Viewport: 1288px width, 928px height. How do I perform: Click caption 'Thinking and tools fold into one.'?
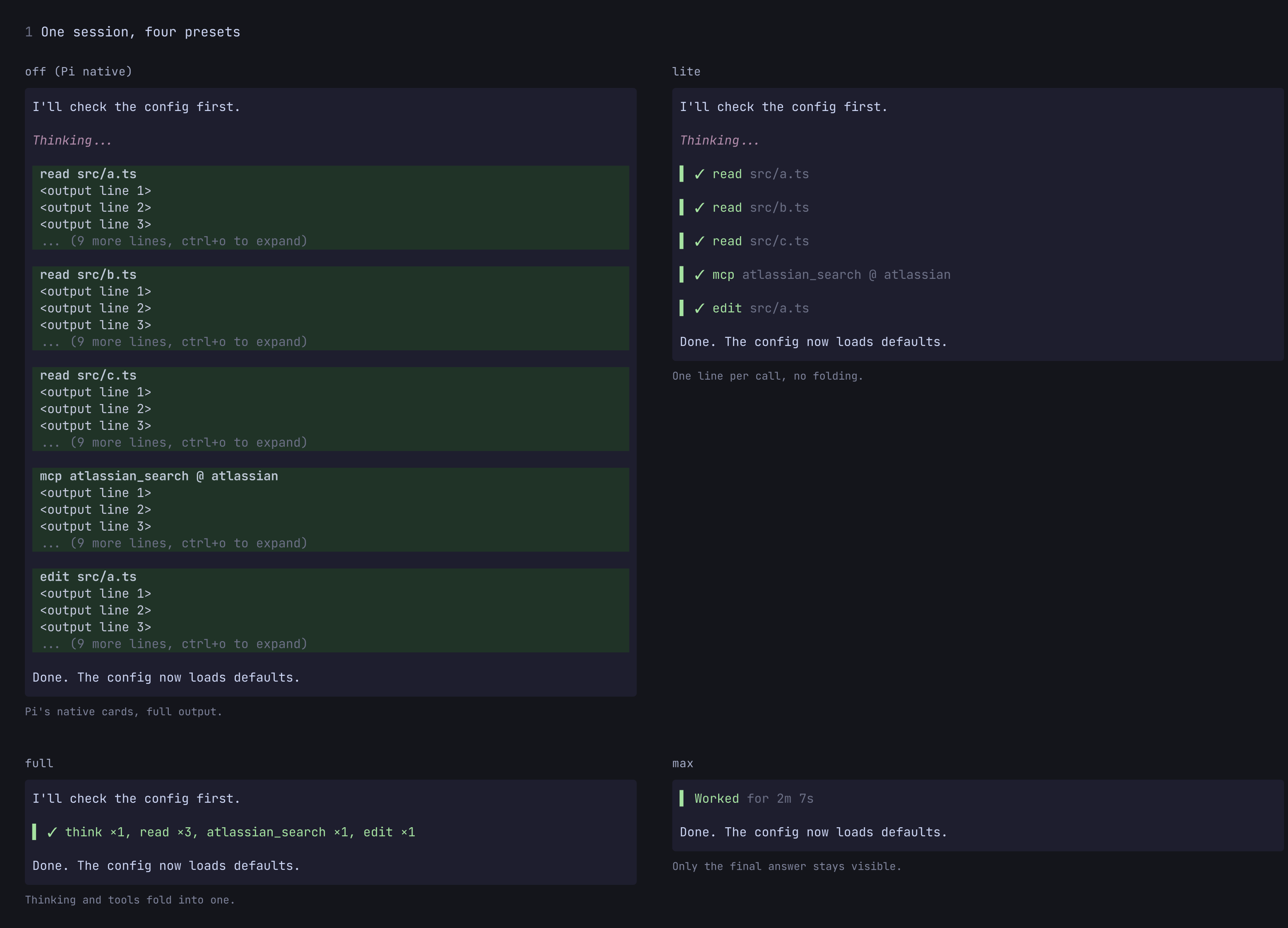pos(130,900)
